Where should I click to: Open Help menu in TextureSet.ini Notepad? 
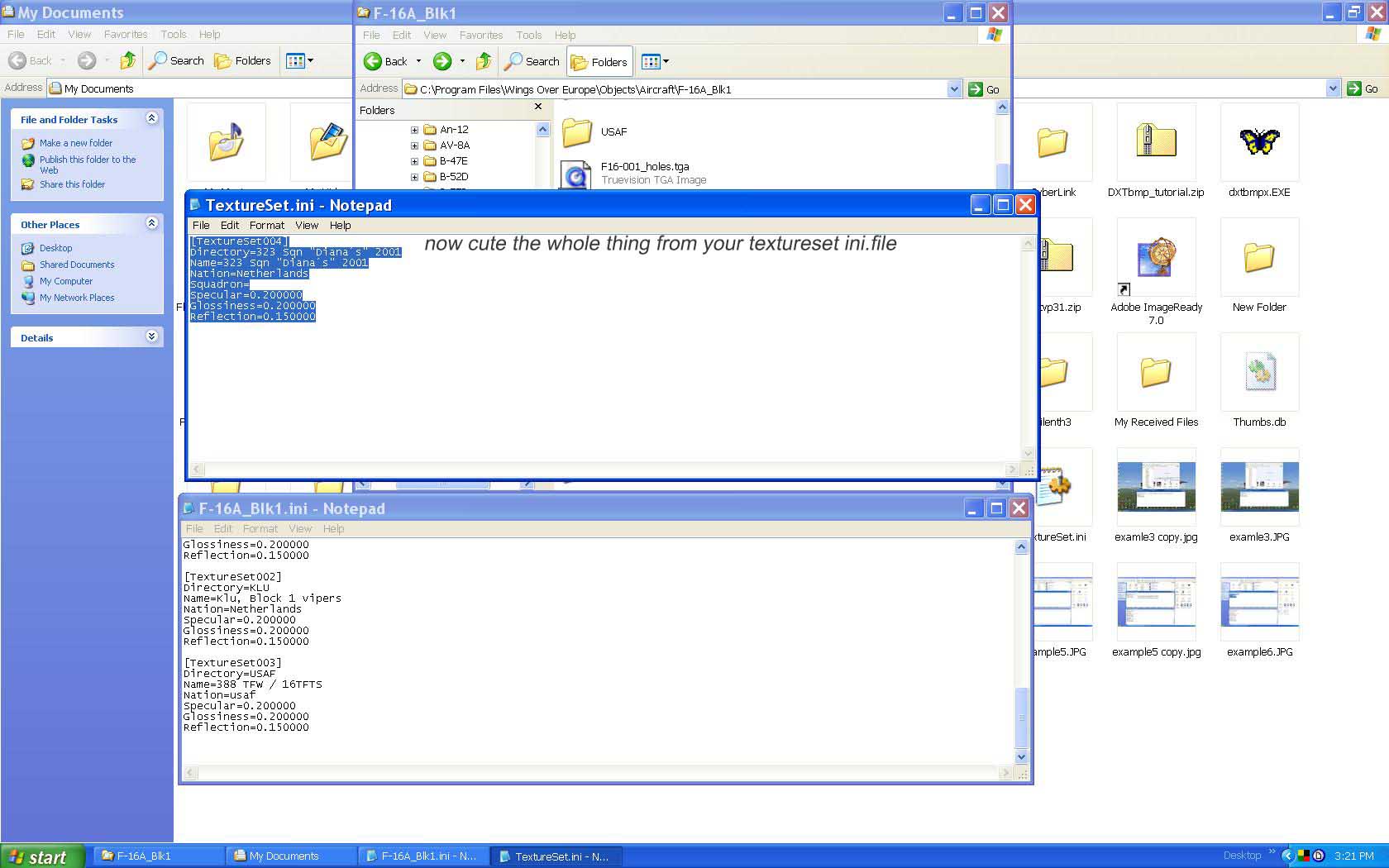[x=341, y=225]
